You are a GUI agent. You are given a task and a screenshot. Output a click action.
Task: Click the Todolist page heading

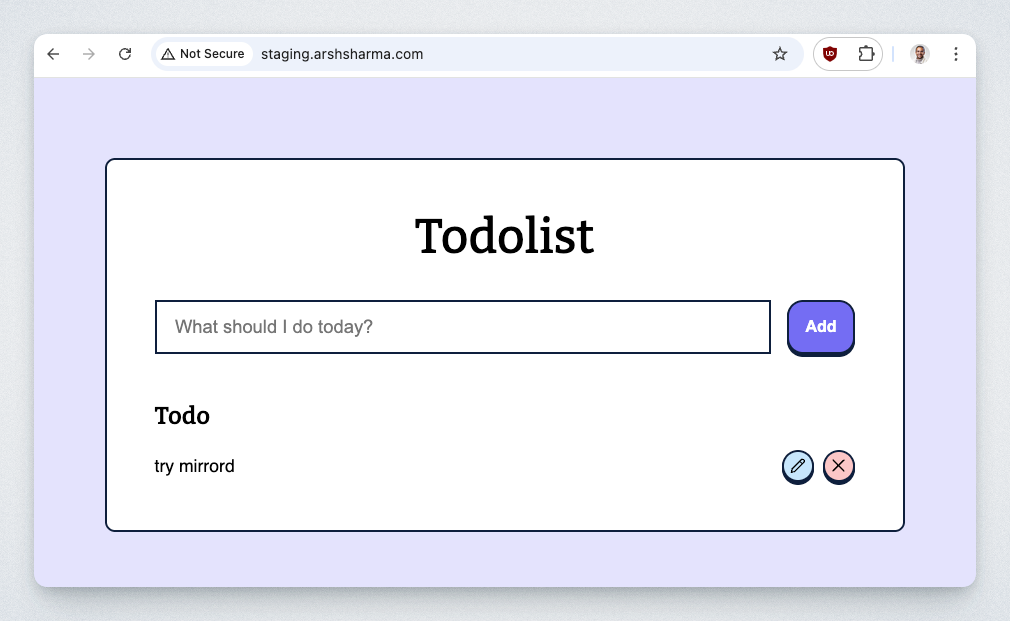click(x=504, y=237)
